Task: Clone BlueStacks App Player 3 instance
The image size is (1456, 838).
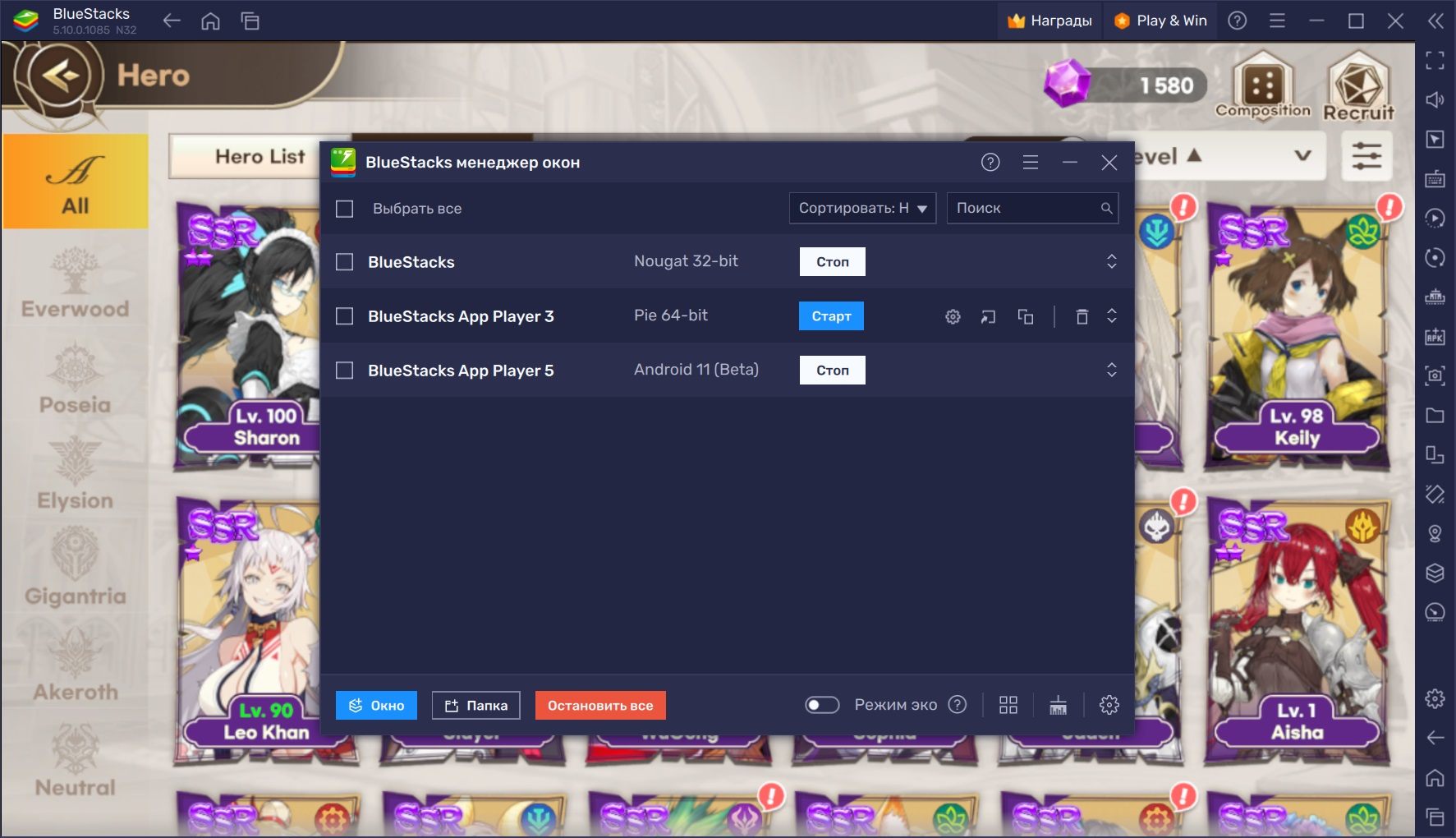Action: point(1026,316)
